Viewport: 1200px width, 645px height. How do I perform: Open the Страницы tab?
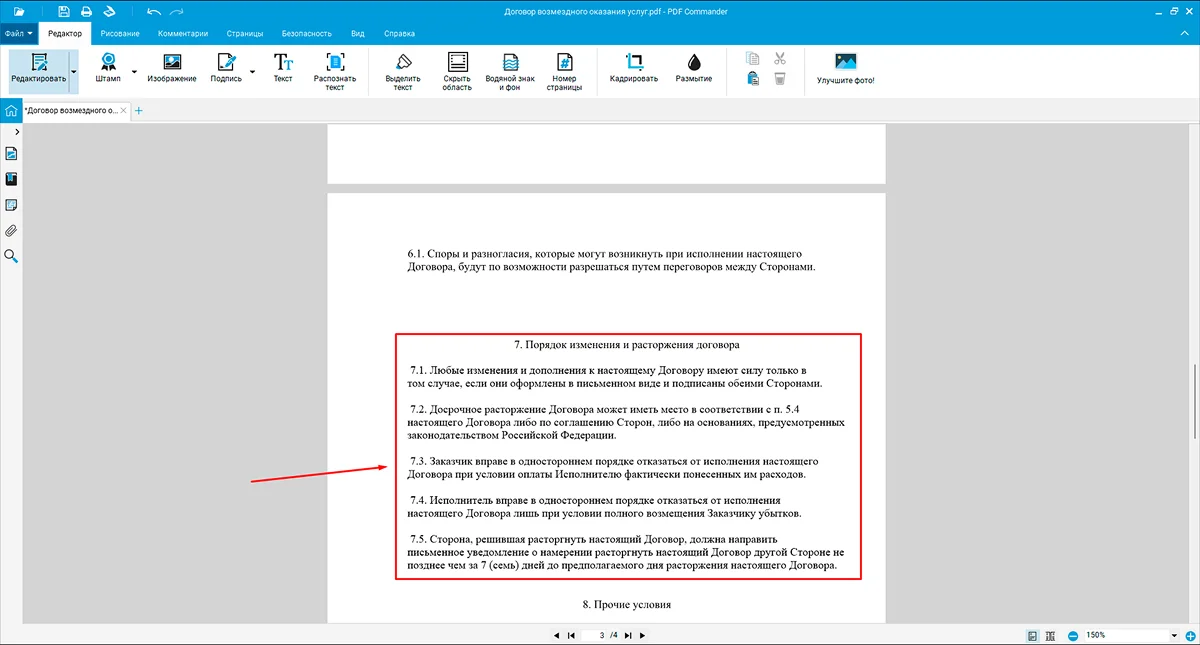[x=245, y=33]
